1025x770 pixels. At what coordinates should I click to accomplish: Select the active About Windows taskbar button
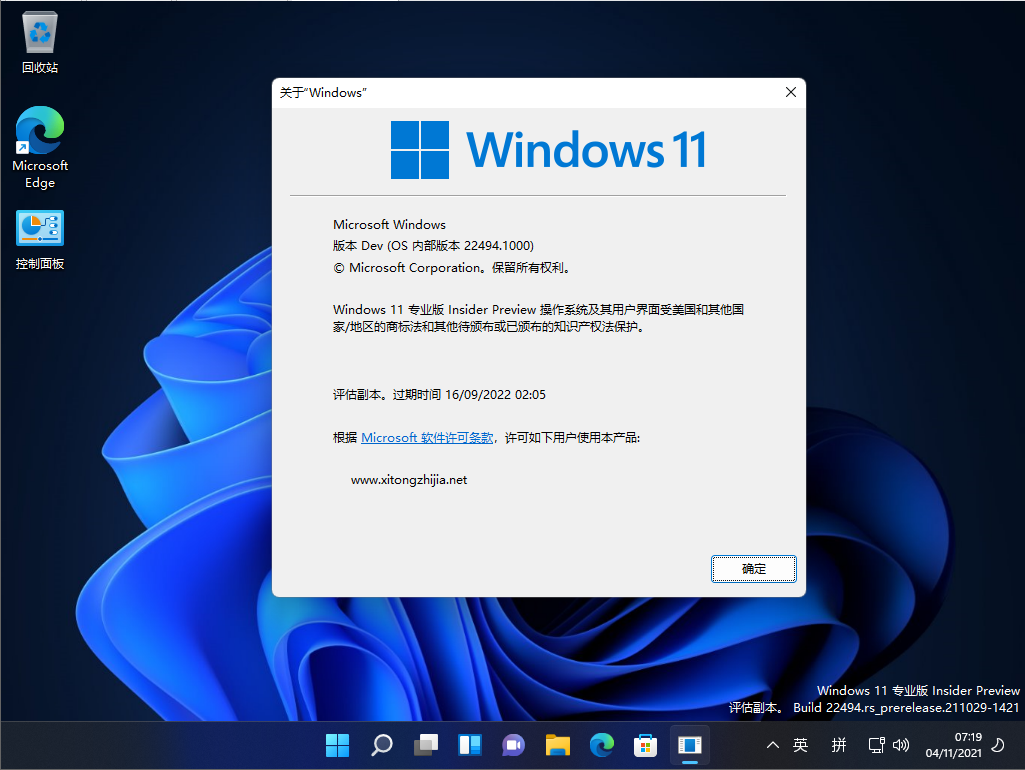[x=689, y=745]
